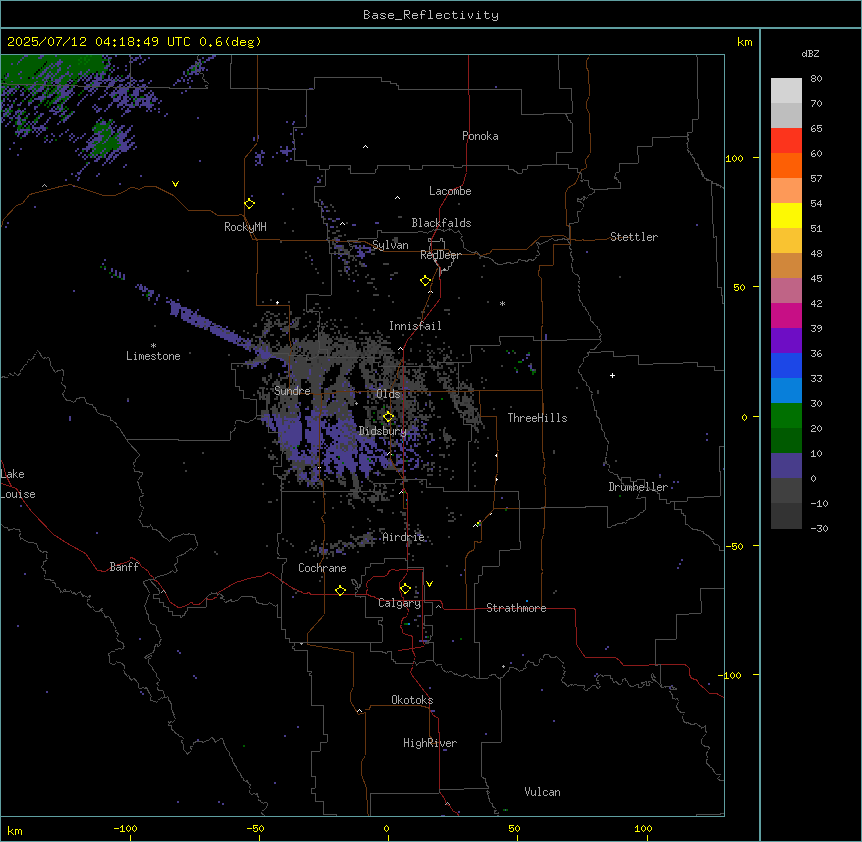Select the light gray 80 dBZ legend swatch

pyautogui.click(x=786, y=91)
